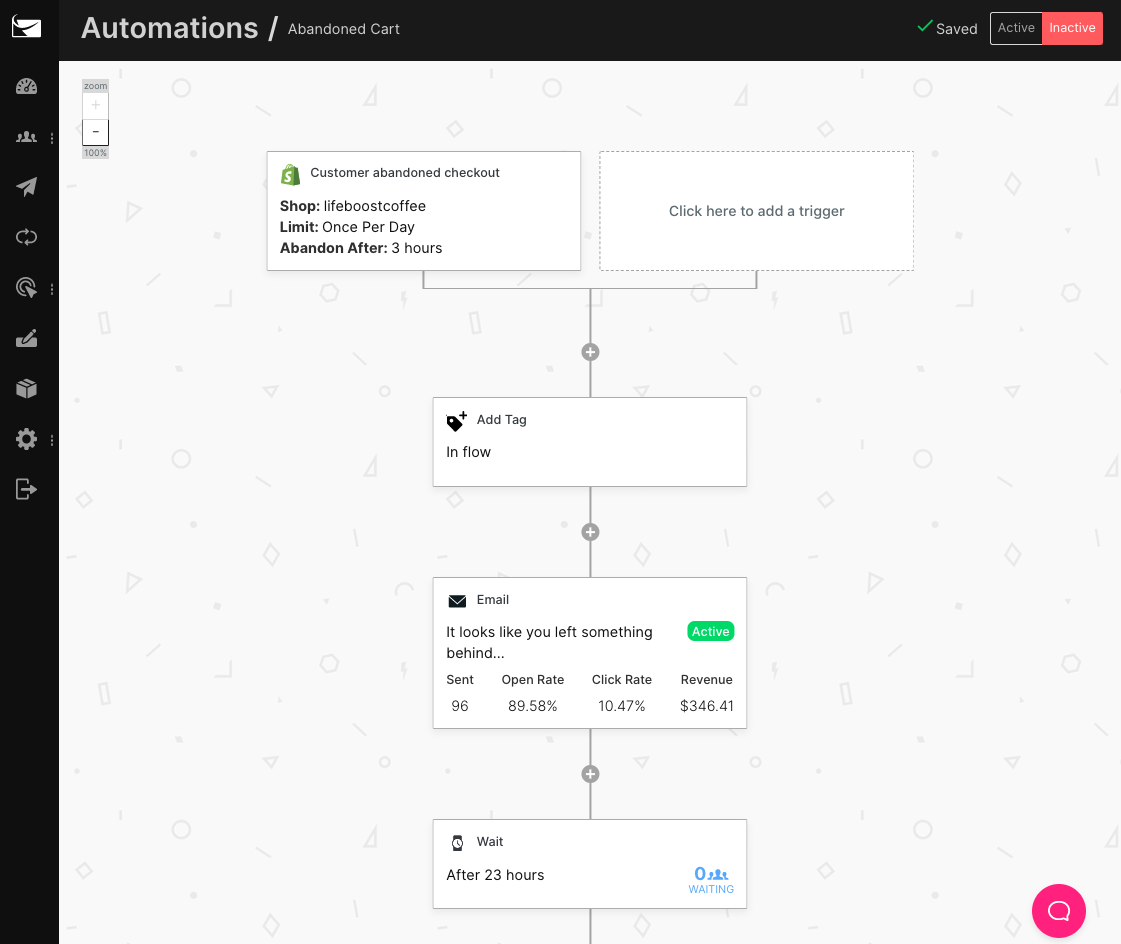1121x944 pixels.
Task: Open the Wait 'After 23 hours' step
Action: [x=590, y=864]
